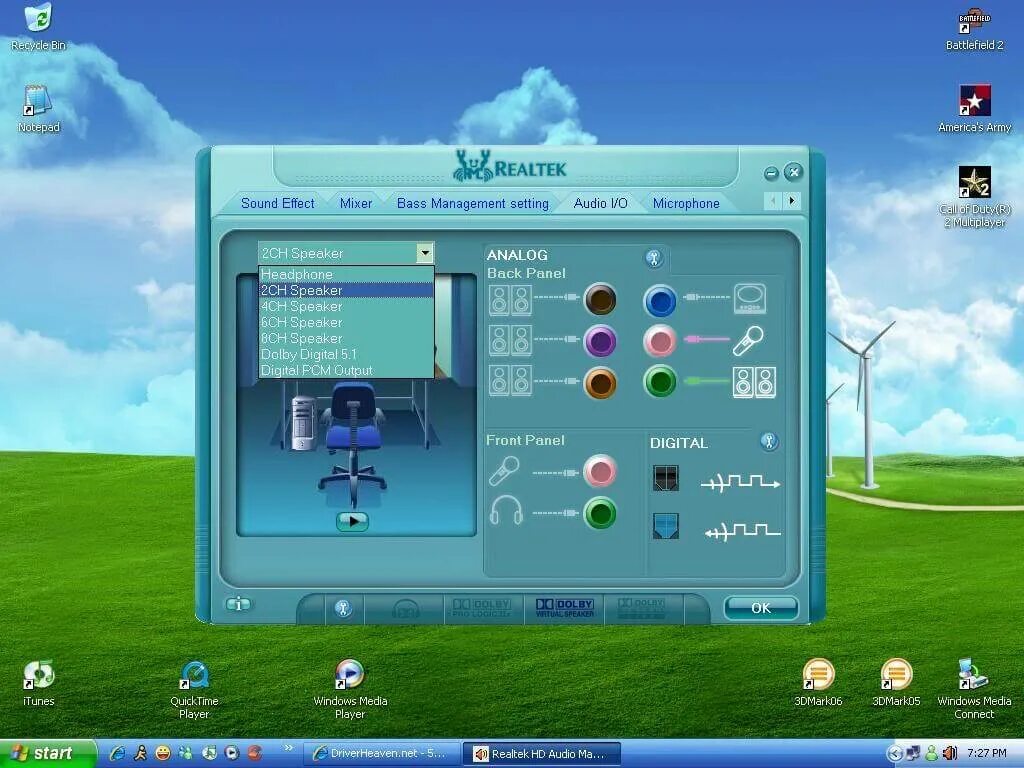This screenshot has height=768, width=1024.
Task: Choose 4CH Speaker from the dropdown list
Action: (x=346, y=306)
